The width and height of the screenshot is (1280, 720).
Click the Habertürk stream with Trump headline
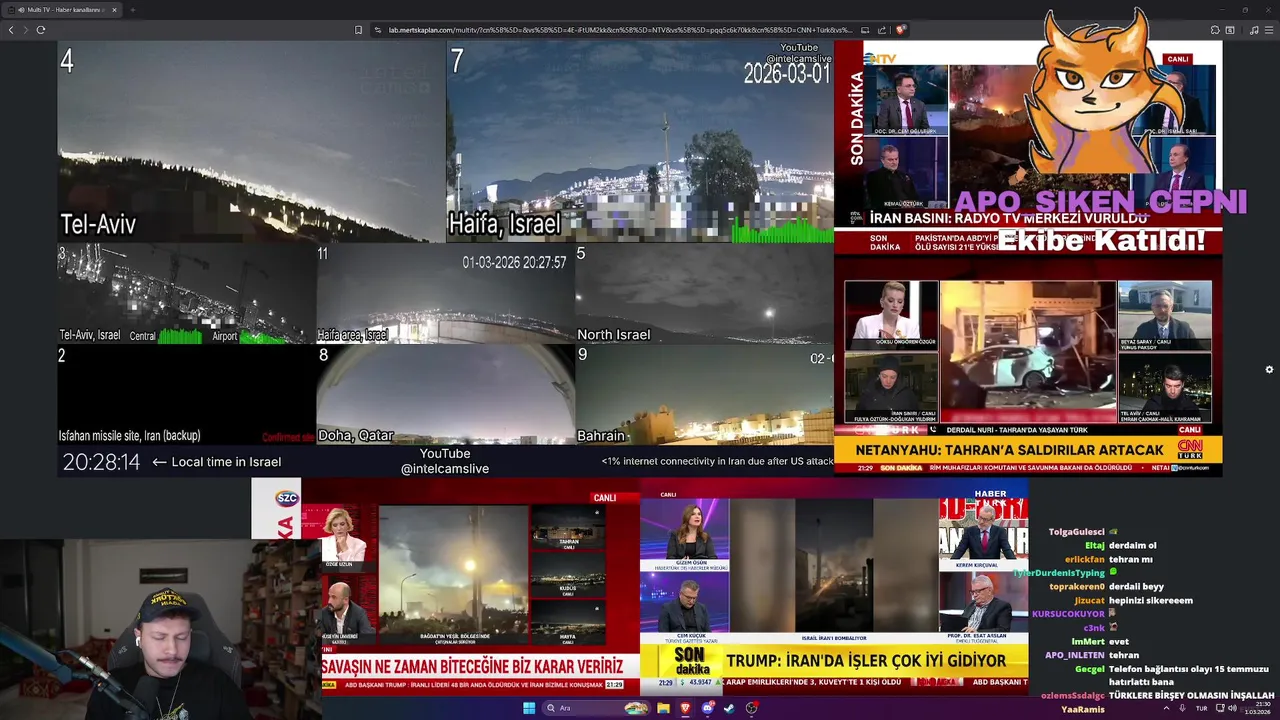(x=834, y=587)
